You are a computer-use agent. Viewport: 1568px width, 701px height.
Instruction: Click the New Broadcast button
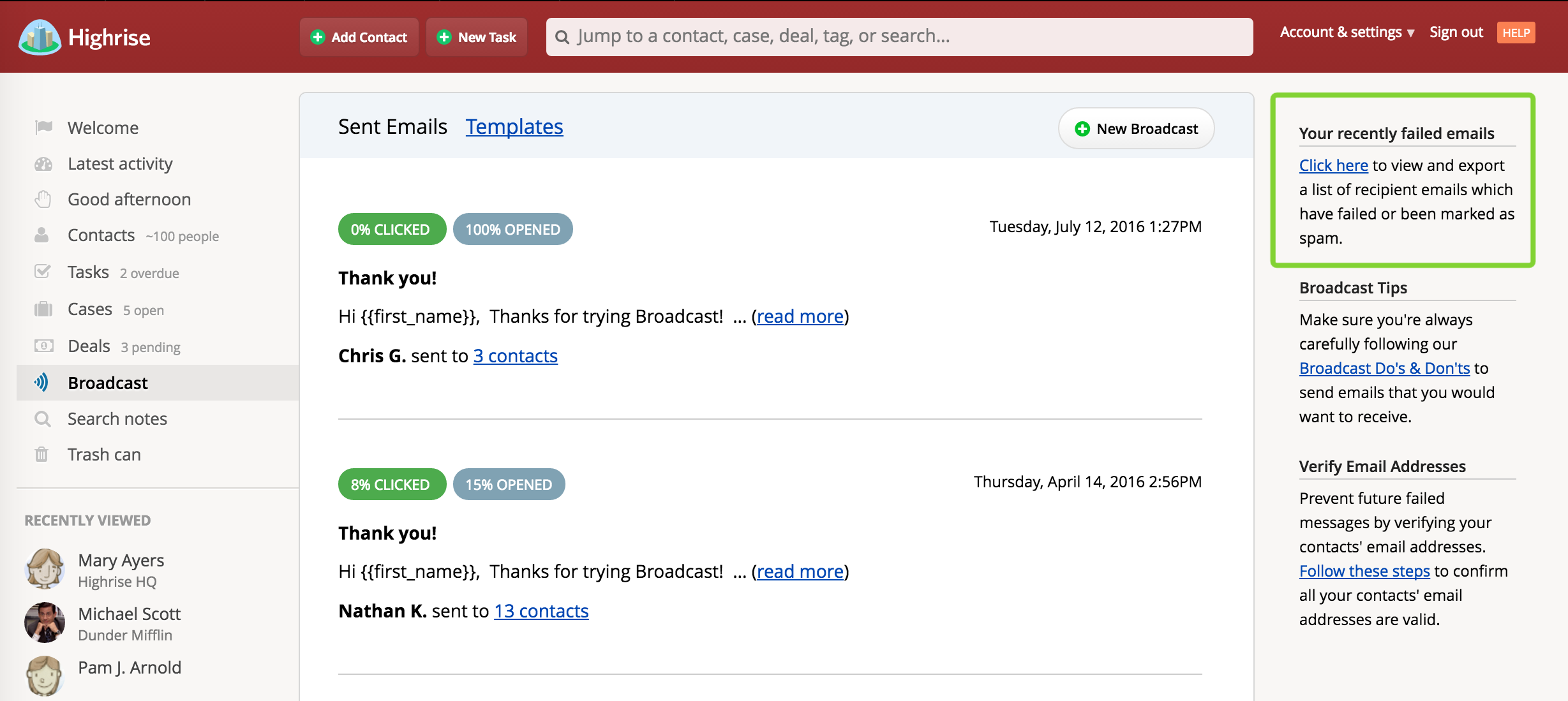coord(1136,129)
